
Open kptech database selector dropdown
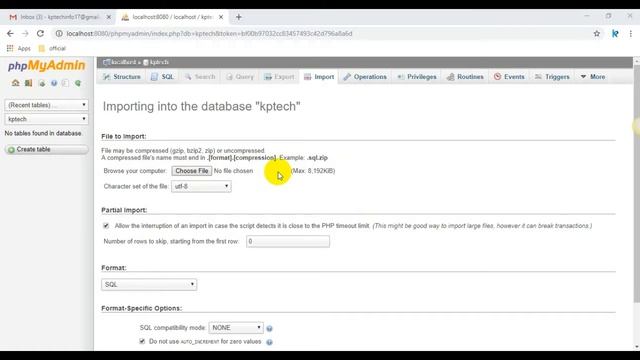click(x=46, y=119)
